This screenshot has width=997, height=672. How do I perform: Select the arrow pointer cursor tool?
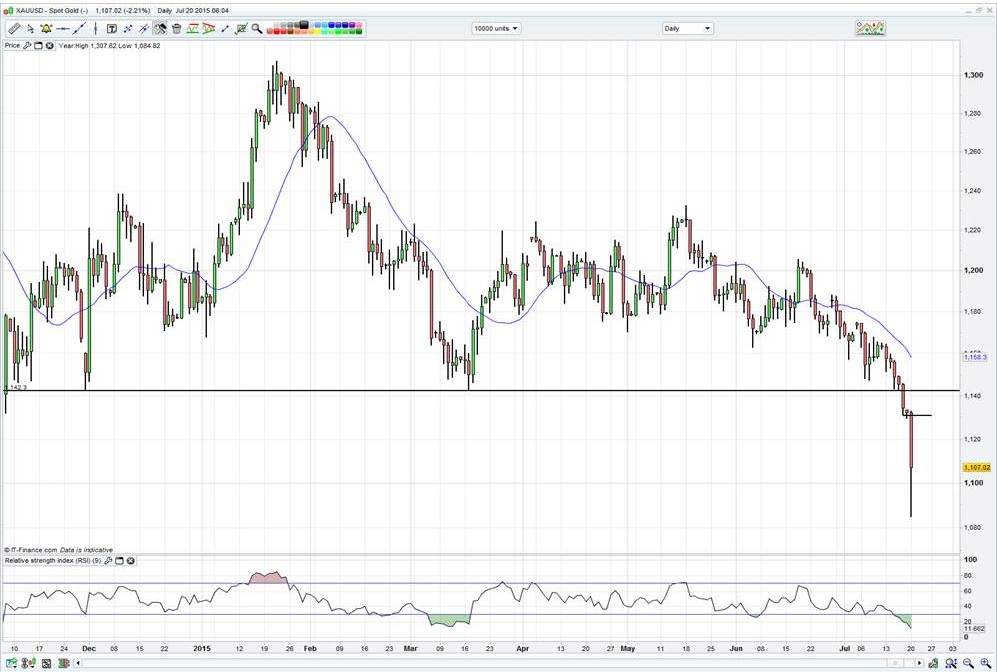(x=30, y=29)
